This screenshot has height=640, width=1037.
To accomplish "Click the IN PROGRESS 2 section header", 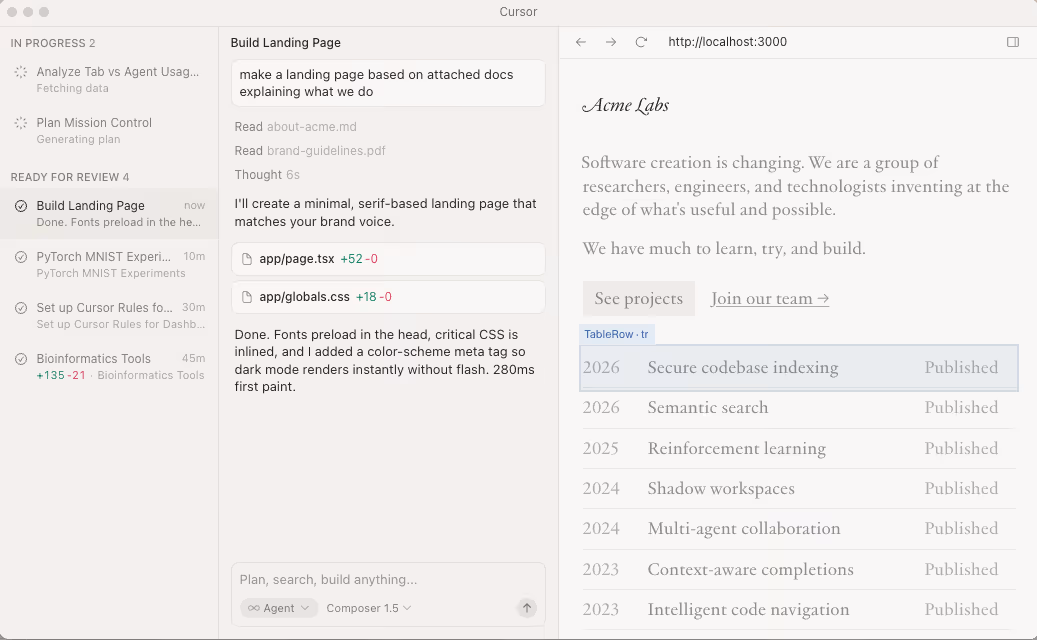I will (53, 43).
